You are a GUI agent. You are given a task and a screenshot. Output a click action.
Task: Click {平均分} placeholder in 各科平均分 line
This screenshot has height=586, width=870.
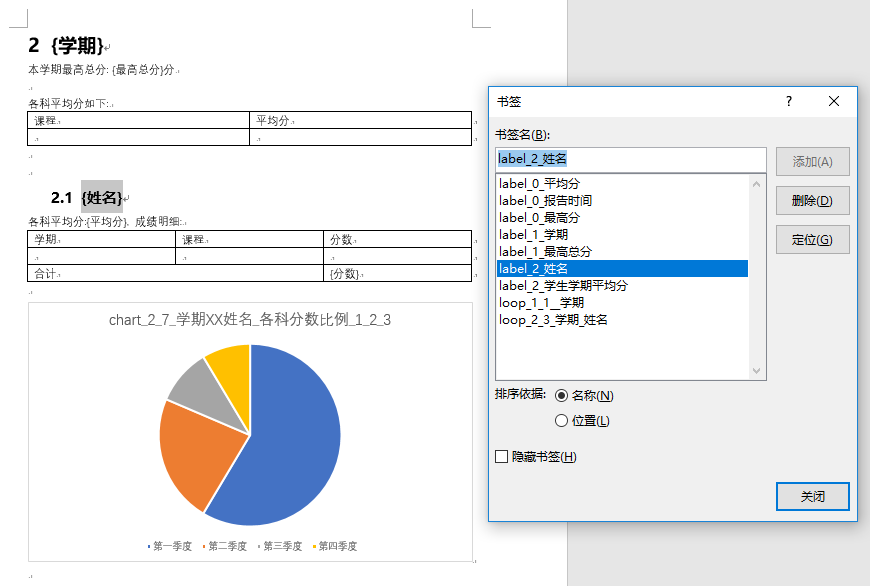coord(108,222)
